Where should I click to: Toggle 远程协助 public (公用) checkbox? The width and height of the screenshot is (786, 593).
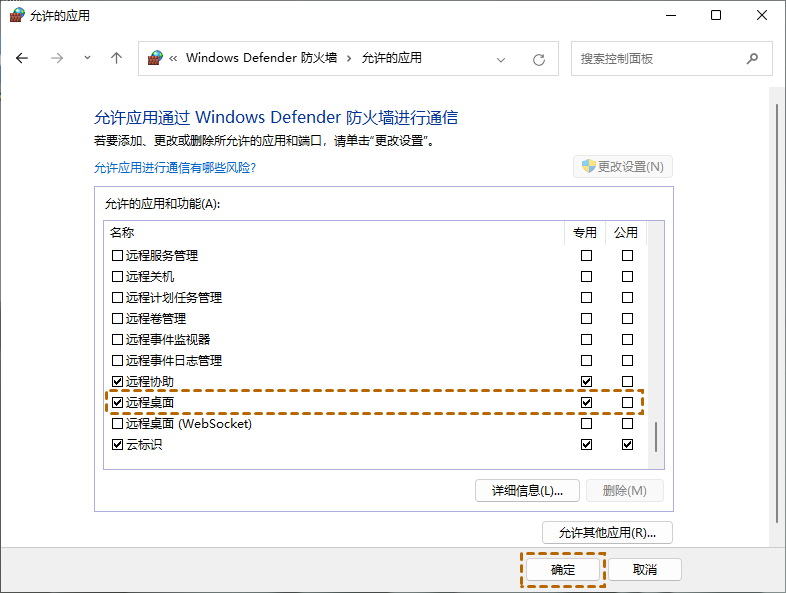point(627,382)
